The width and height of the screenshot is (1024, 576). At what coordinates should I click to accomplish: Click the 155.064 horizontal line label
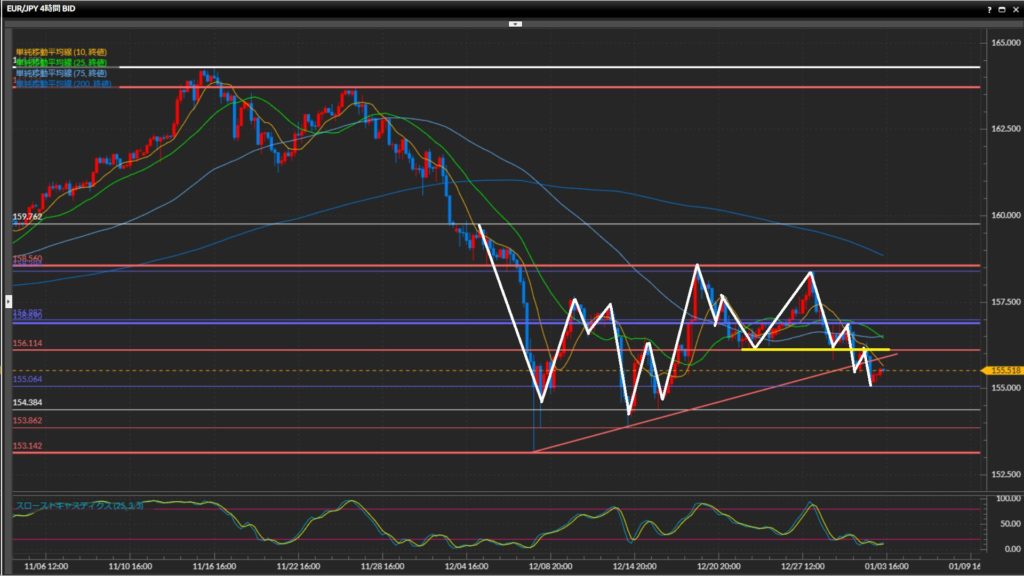pyautogui.click(x=27, y=379)
